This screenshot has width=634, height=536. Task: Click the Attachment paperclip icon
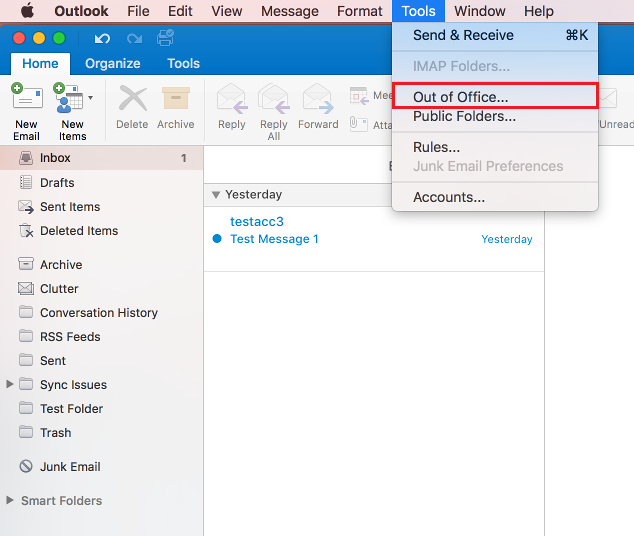coord(359,124)
